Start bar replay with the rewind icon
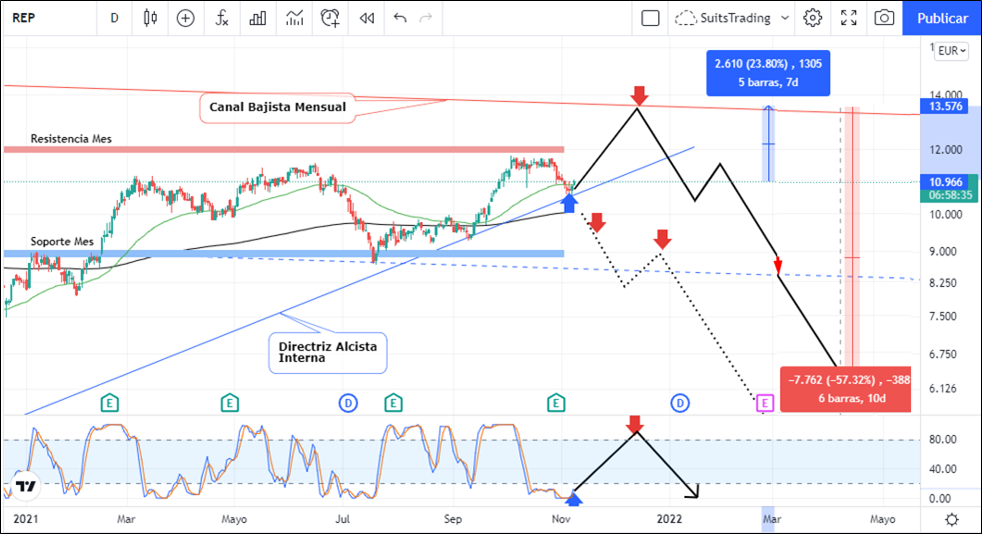This screenshot has width=982, height=534. pos(367,18)
